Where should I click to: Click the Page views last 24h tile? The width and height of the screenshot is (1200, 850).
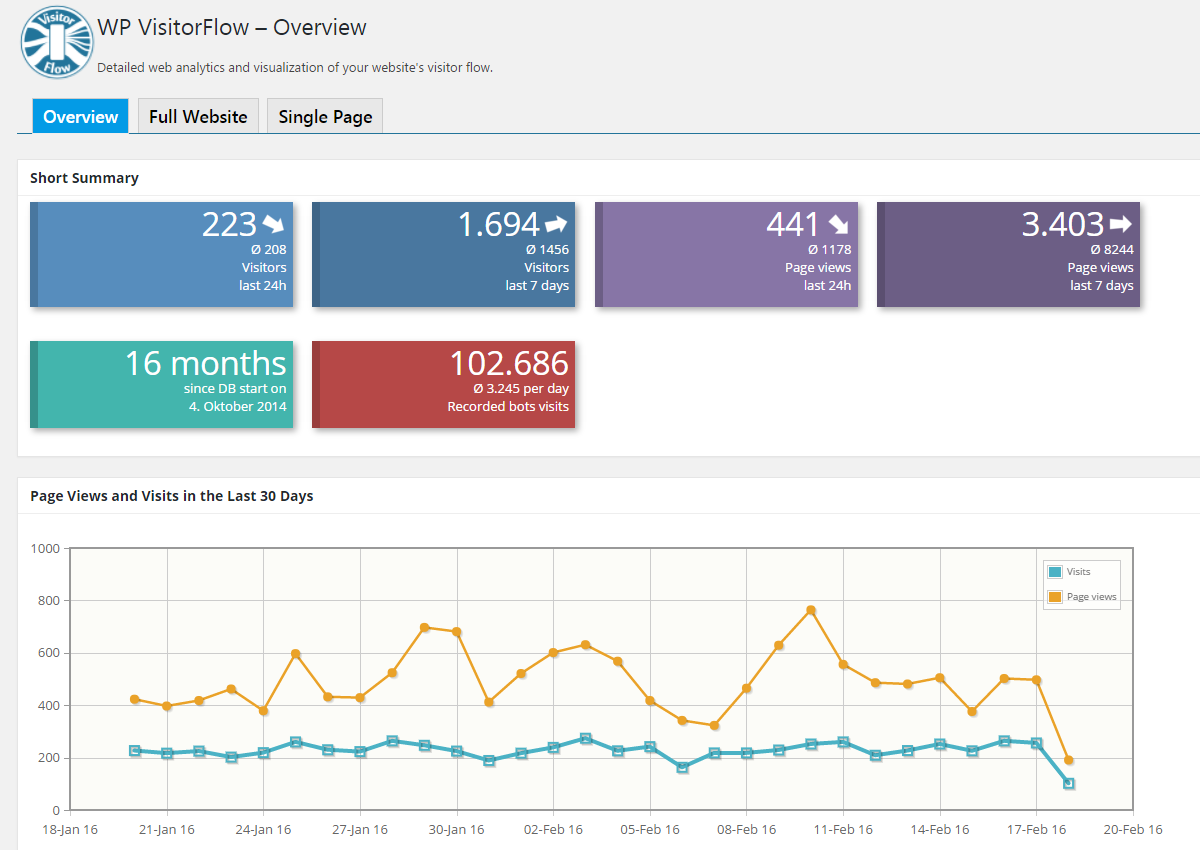(x=727, y=254)
